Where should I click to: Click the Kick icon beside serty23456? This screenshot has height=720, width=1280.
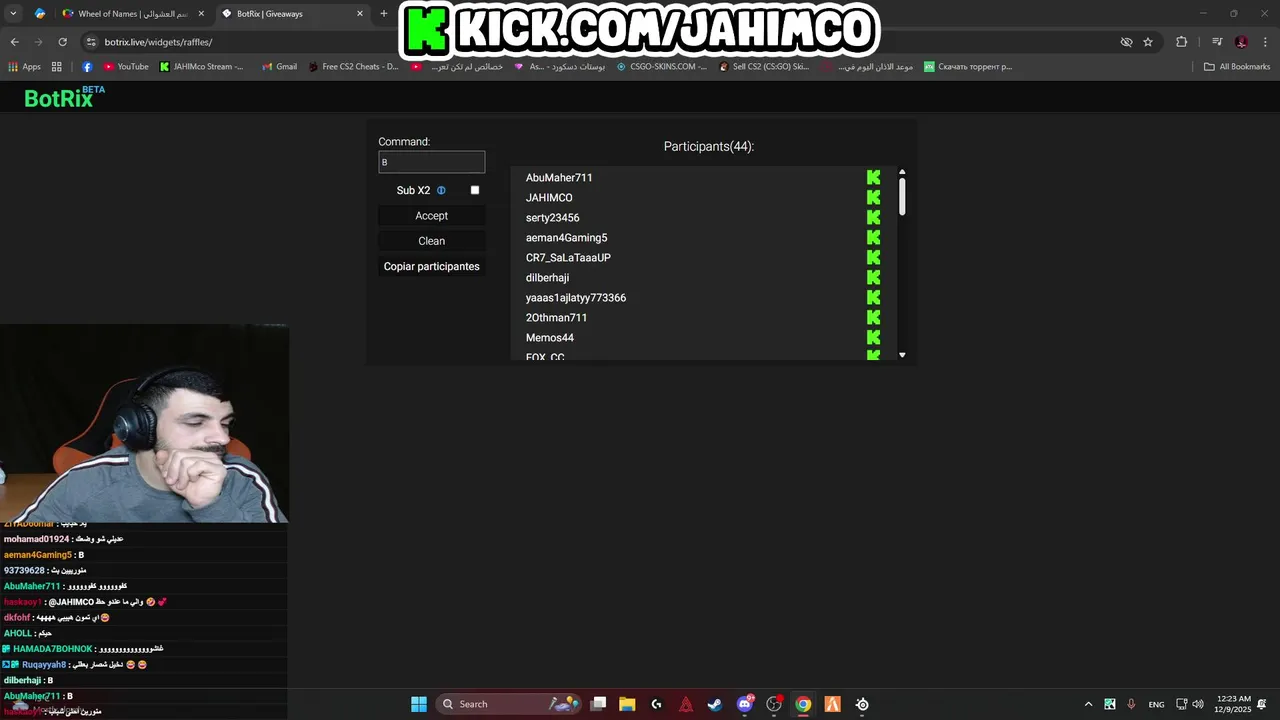tap(873, 217)
